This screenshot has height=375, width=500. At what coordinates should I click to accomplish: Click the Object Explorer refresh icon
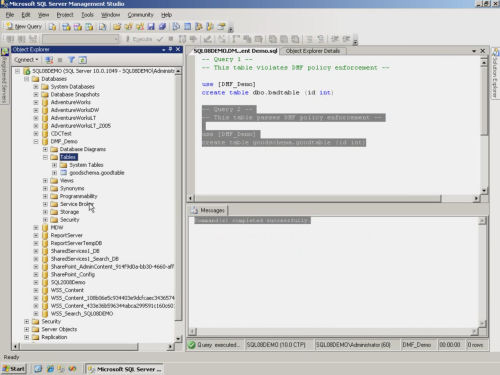click(x=83, y=60)
